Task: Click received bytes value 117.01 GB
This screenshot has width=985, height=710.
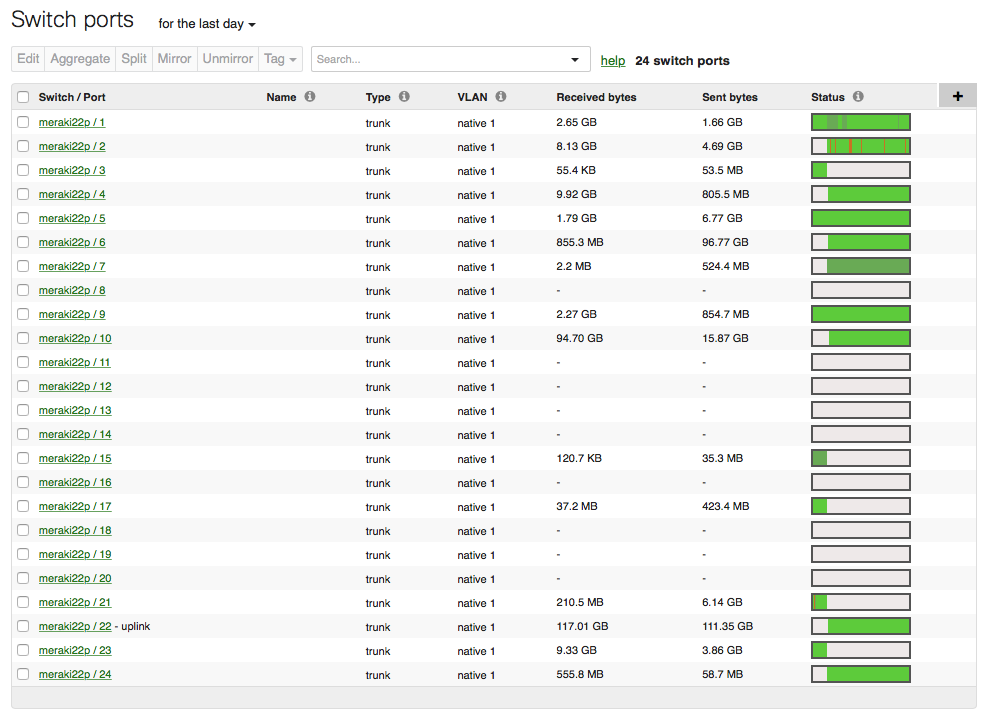Action: click(x=582, y=626)
